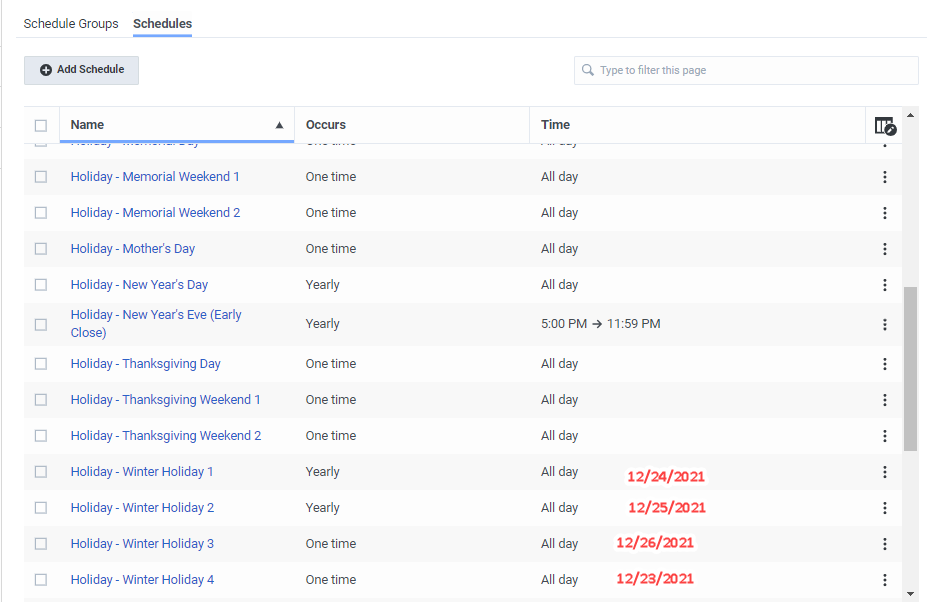Open kebab menu for New Year's Day row
Image resolution: width=927 pixels, height=602 pixels.
click(884, 285)
